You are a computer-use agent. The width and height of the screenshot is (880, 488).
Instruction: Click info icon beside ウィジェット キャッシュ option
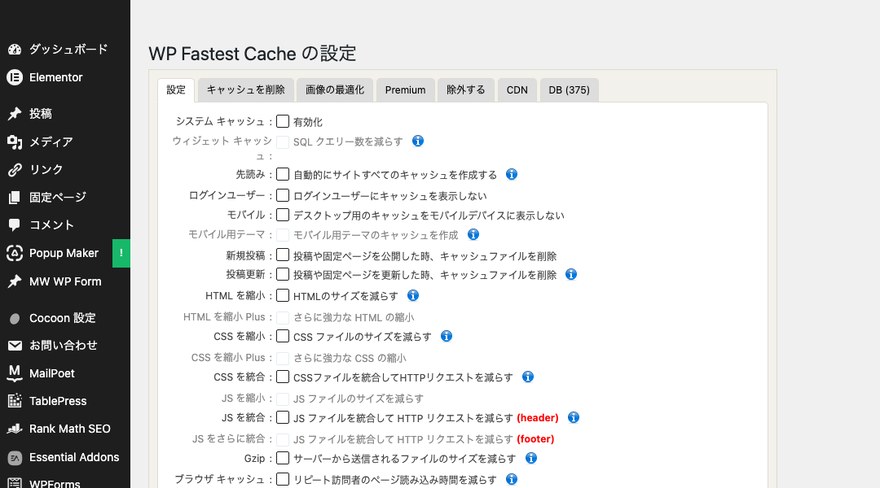[x=418, y=141]
